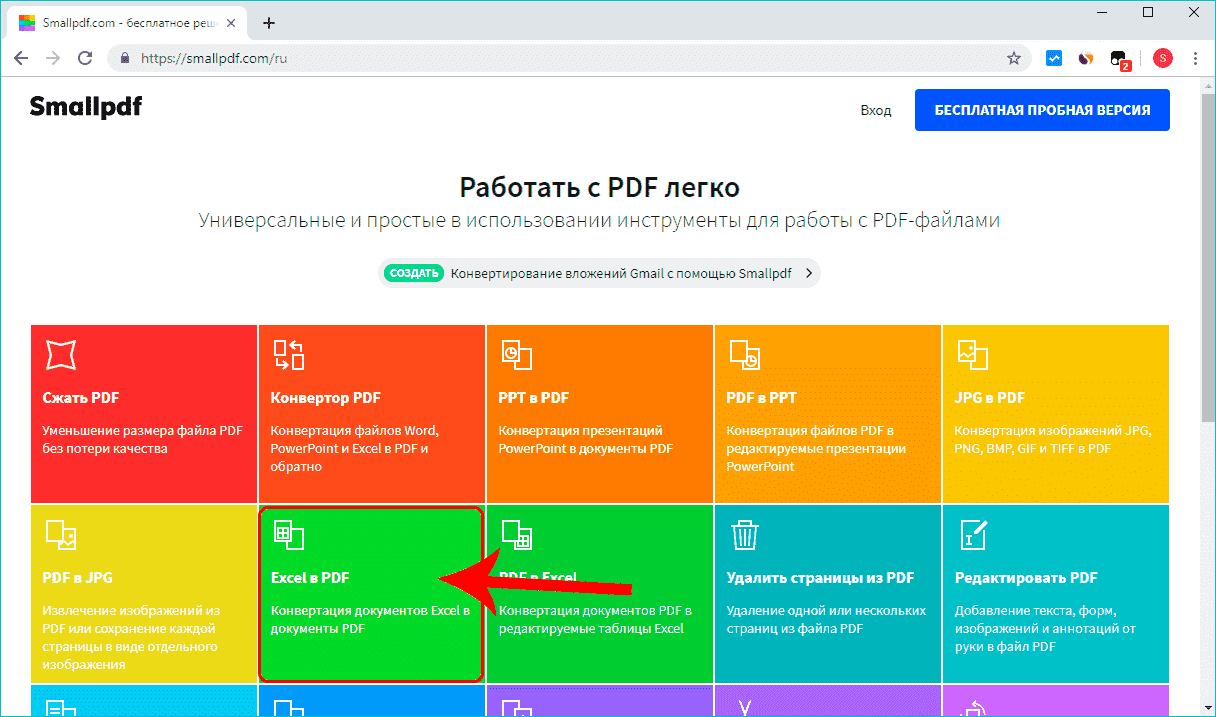The width and height of the screenshot is (1216, 717).
Task: Open the PDF в Excel table icon
Action: [x=517, y=533]
